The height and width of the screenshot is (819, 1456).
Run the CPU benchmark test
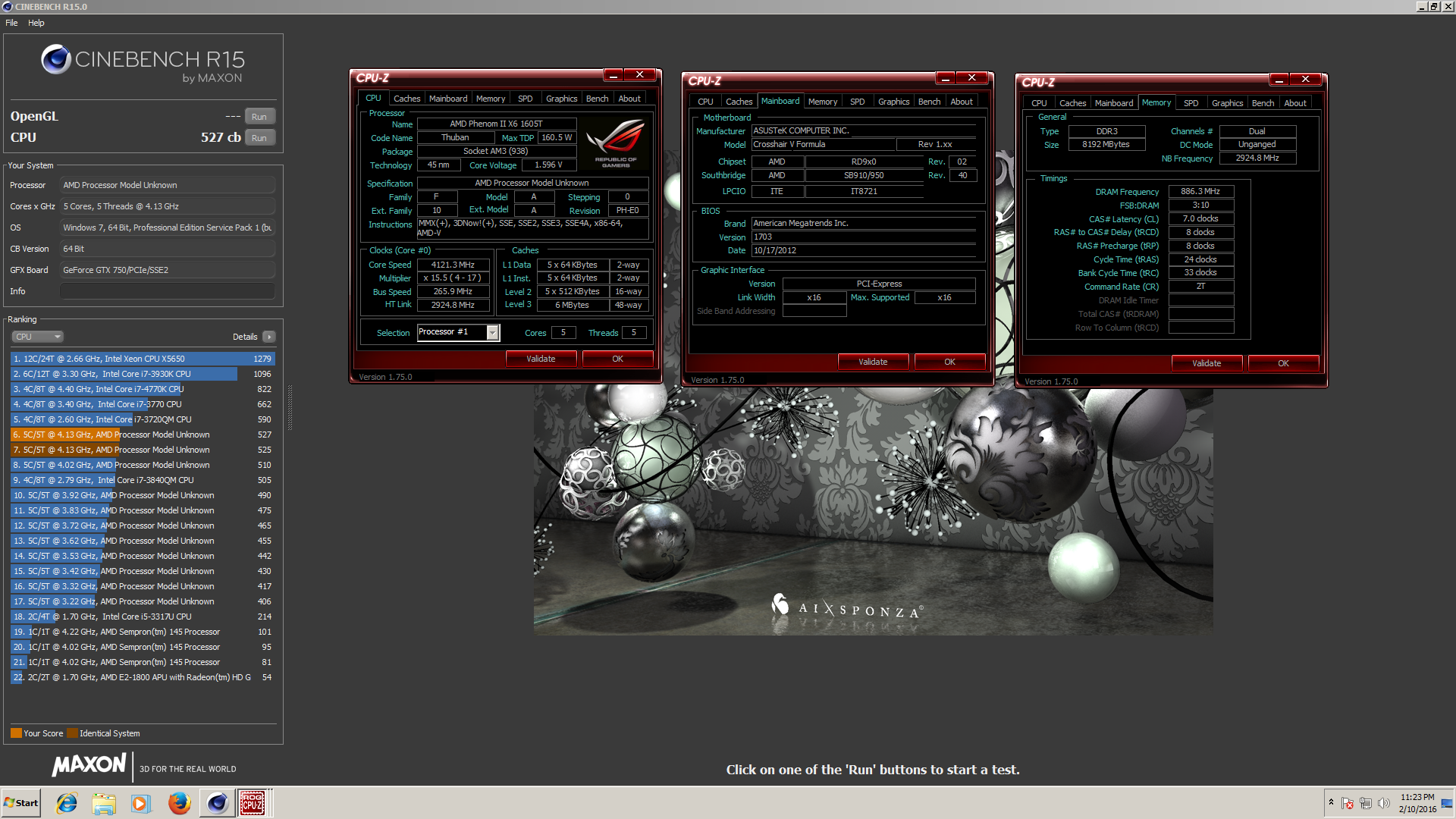259,138
